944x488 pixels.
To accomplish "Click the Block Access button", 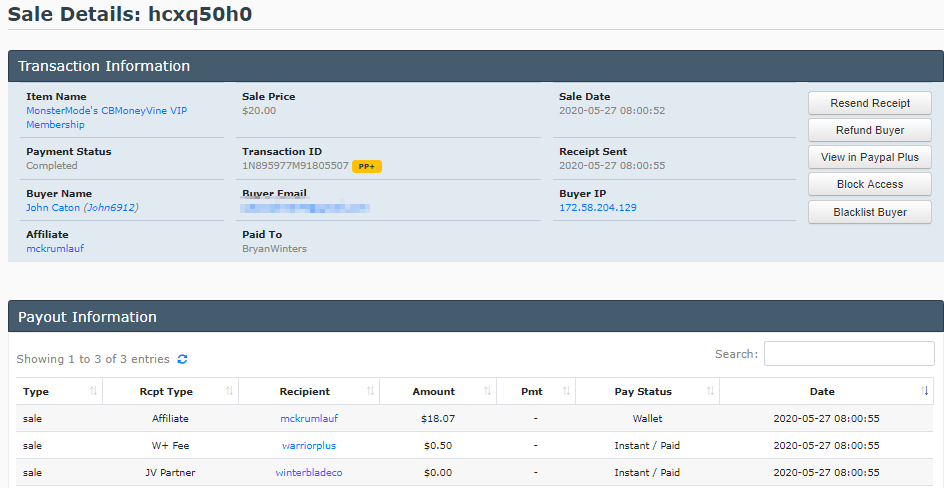I will (x=870, y=184).
